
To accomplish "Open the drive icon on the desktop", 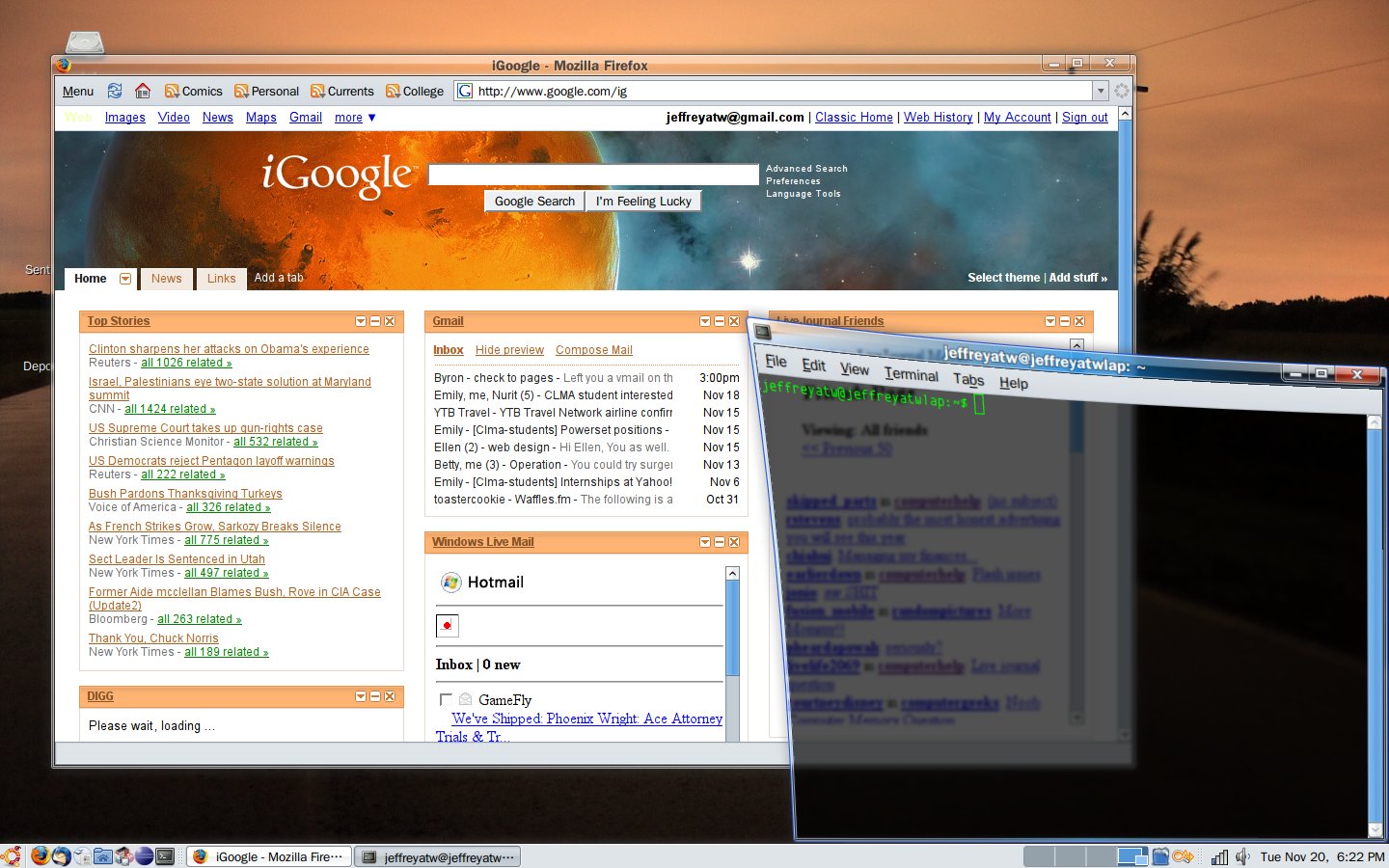I will click(x=85, y=42).
